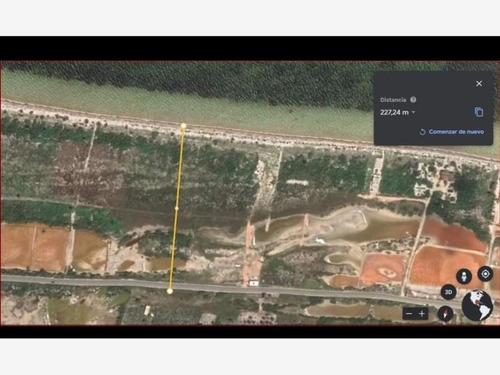Zoom out with the minus button

[x=409, y=314]
